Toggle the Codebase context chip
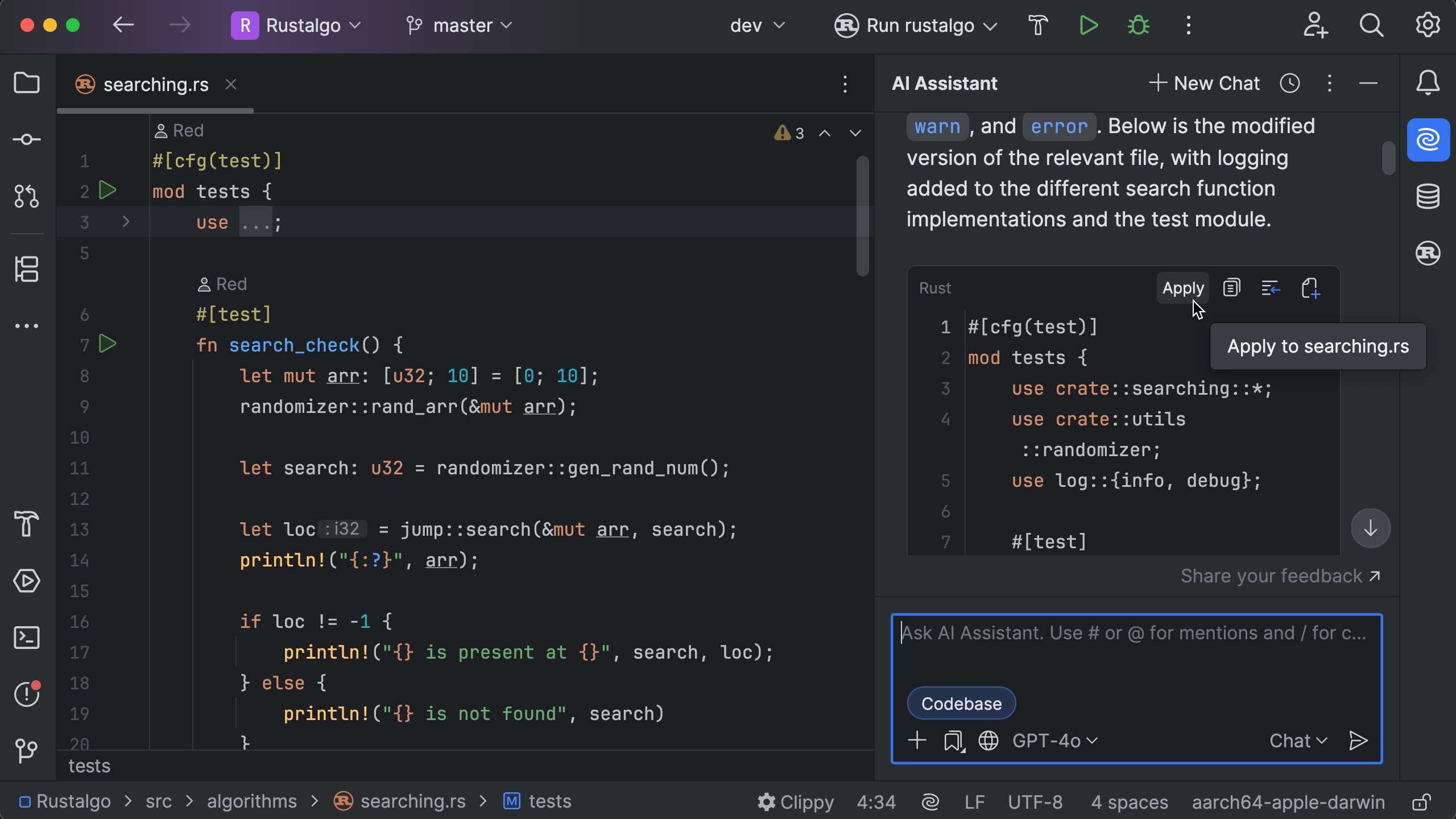The image size is (1456, 819). pos(961,704)
